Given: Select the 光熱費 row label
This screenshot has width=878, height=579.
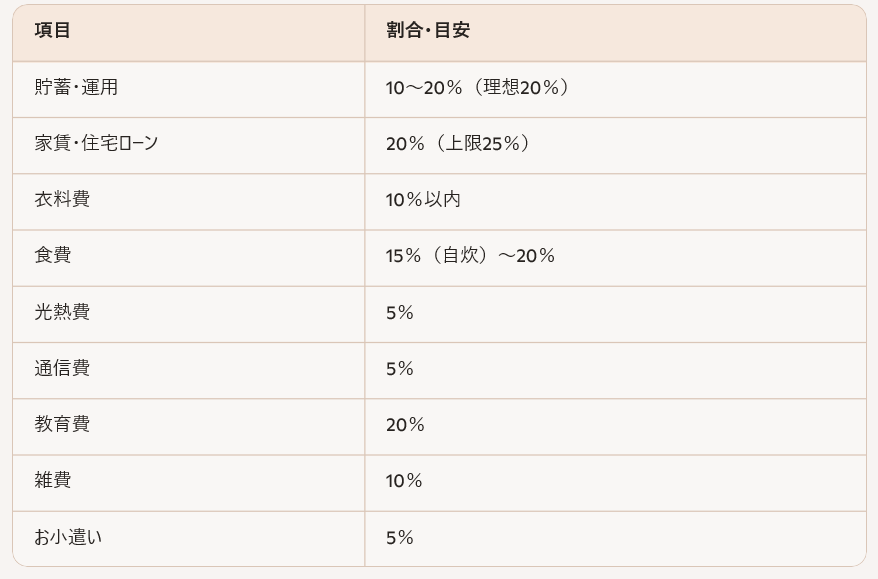Looking at the screenshot, I should [x=62, y=312].
